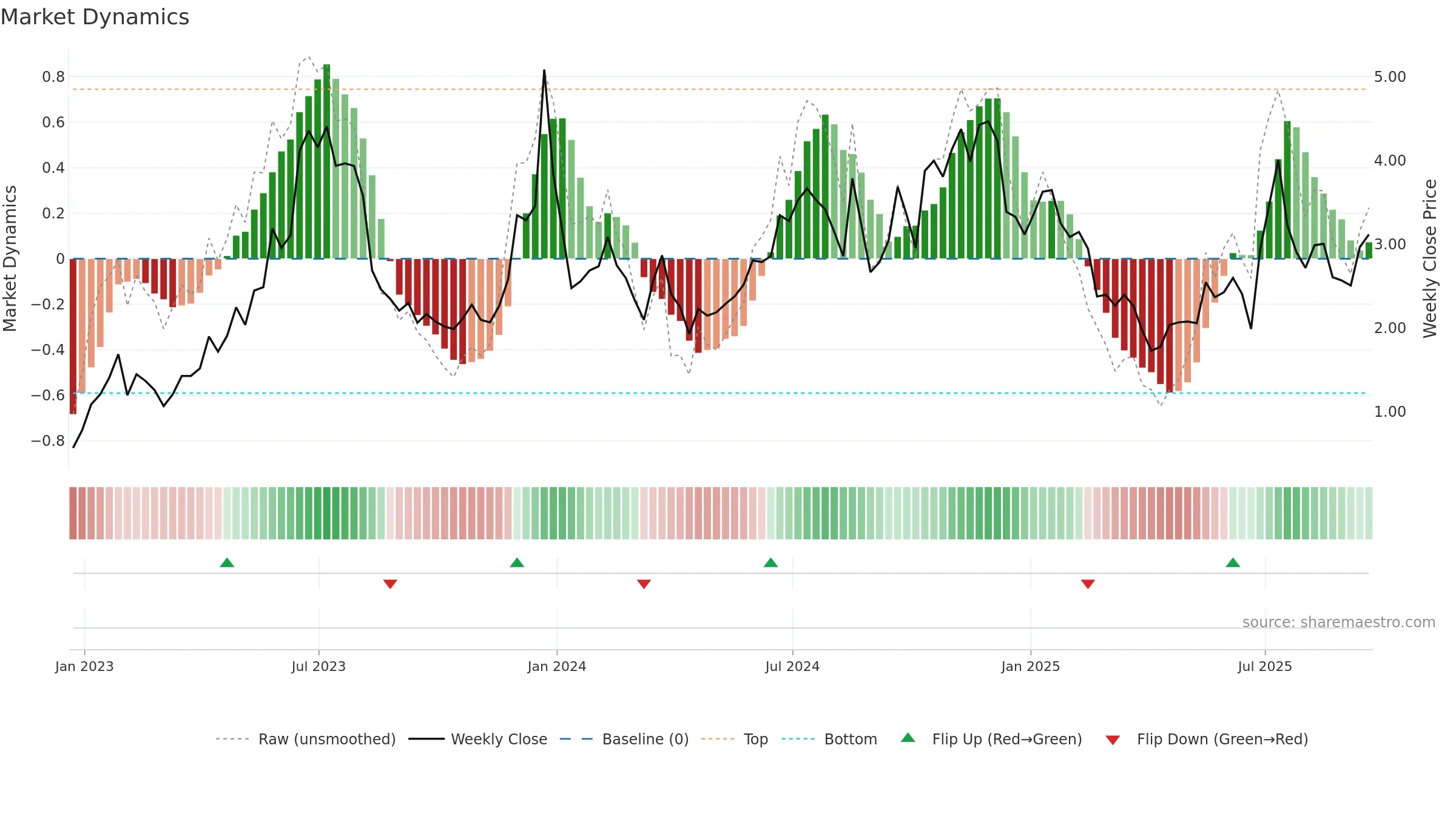Toggle the Raw (unsmoothed) legend entry
The height and width of the screenshot is (819, 1456).
[x=306, y=739]
